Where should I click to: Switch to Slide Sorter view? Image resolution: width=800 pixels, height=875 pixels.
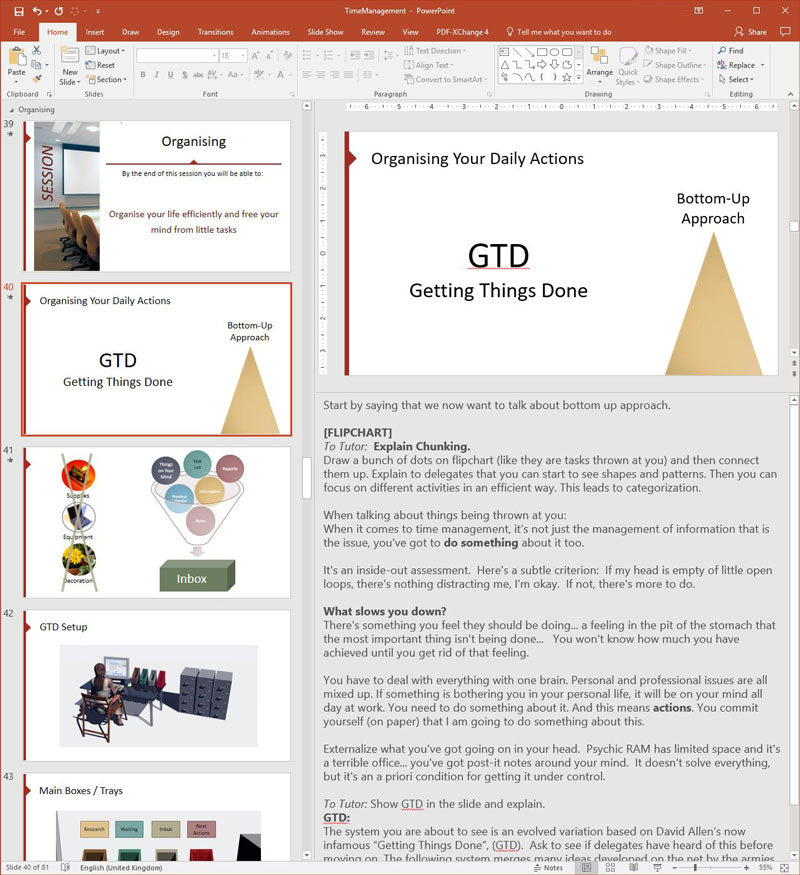click(x=610, y=868)
